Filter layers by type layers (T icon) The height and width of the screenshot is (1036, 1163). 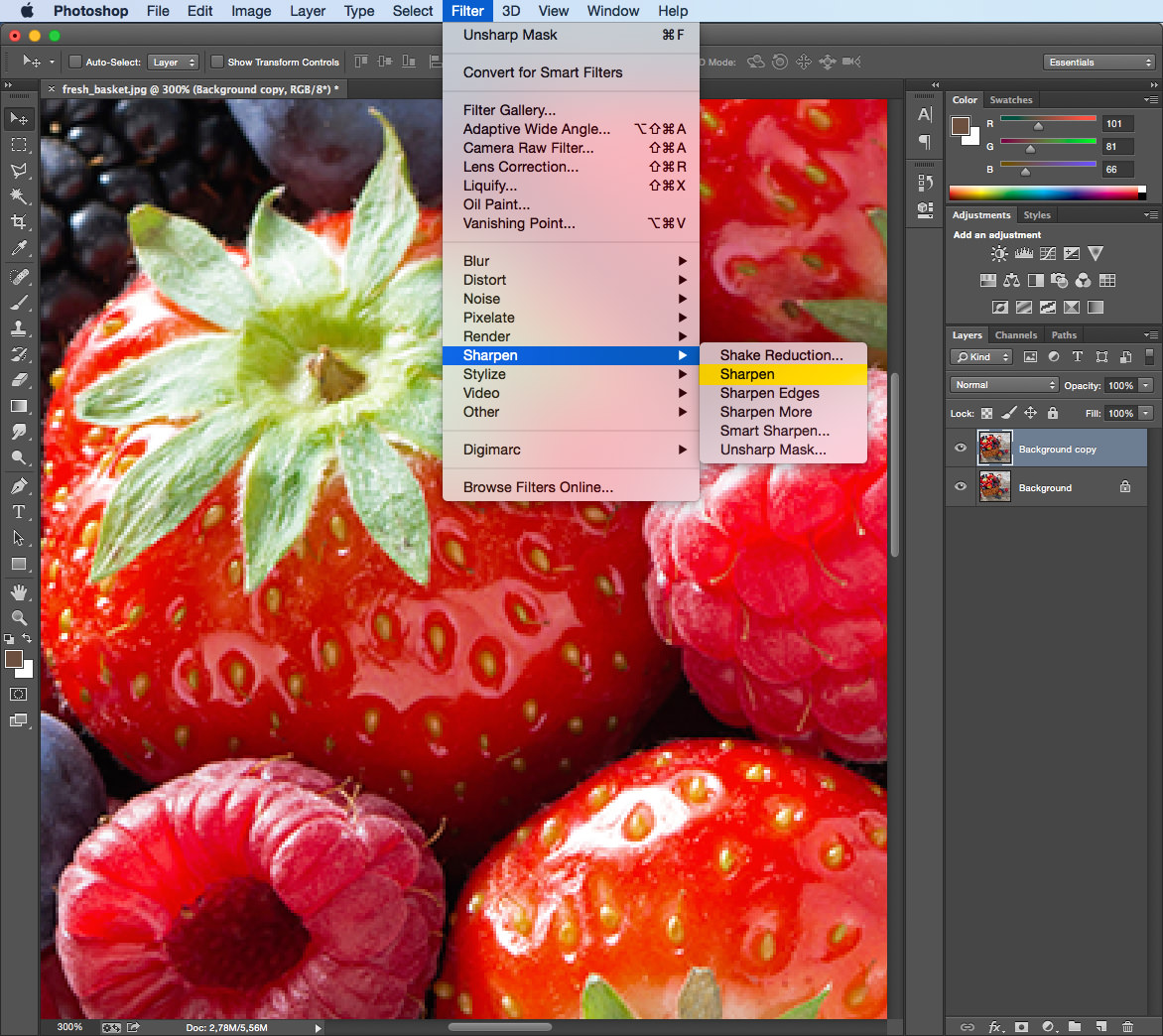[1078, 356]
